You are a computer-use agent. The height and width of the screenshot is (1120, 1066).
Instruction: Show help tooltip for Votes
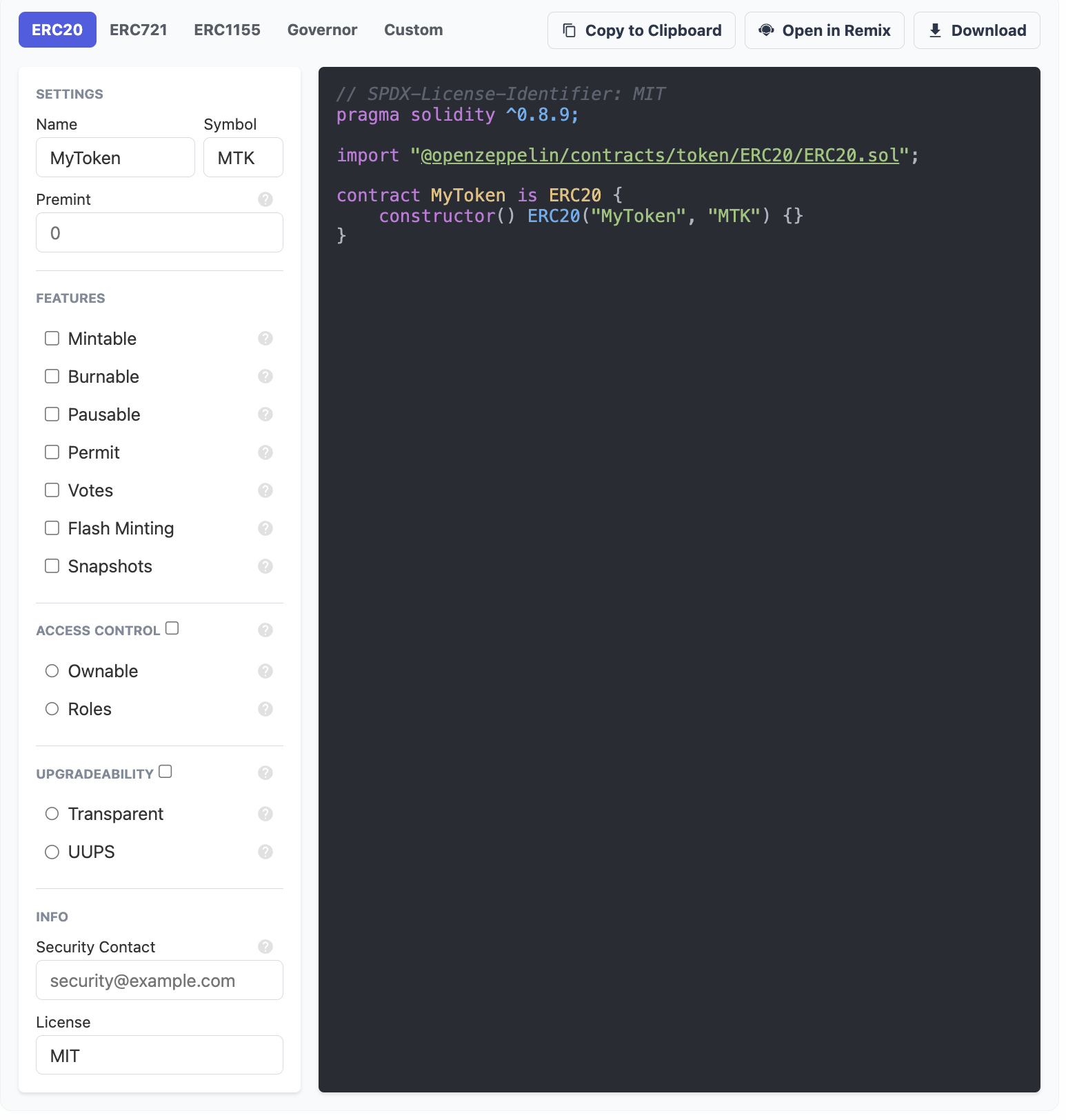tap(265, 490)
